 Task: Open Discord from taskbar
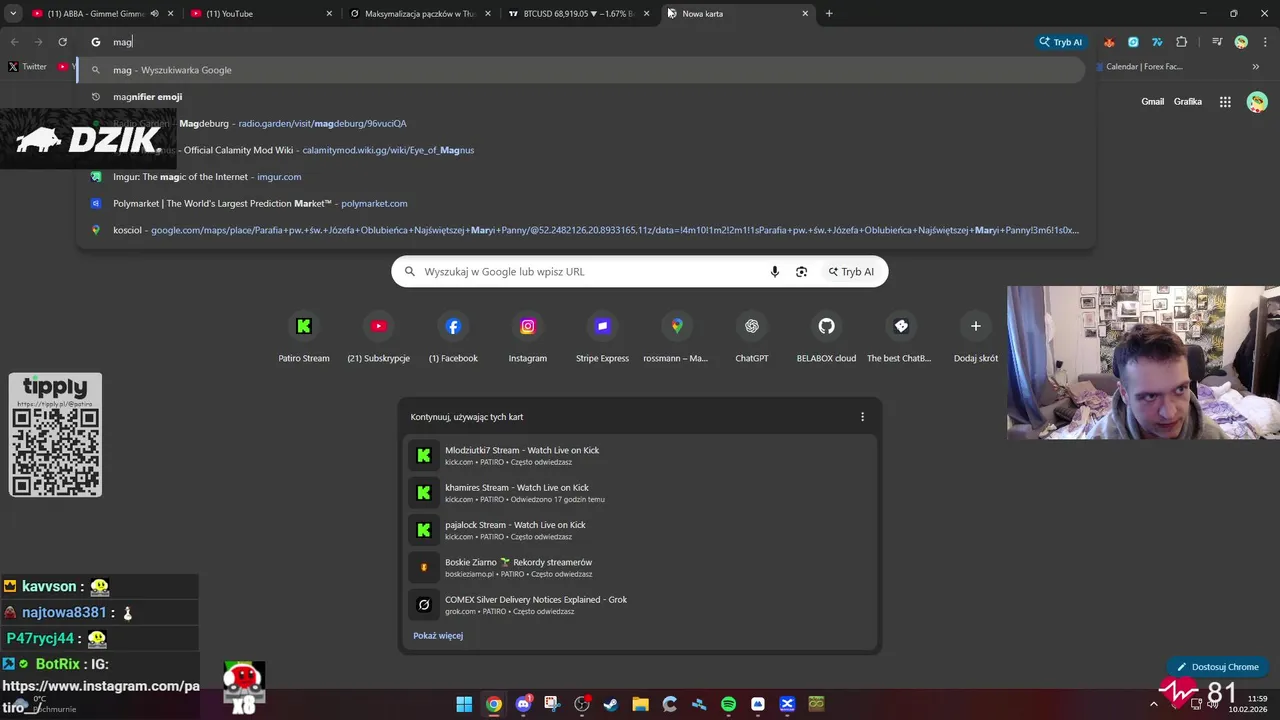[523, 704]
